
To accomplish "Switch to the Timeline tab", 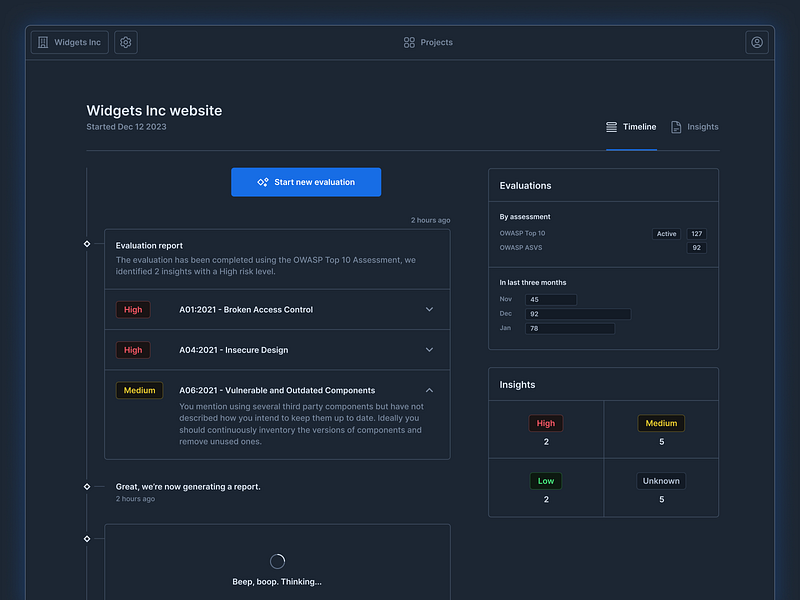I will pyautogui.click(x=631, y=127).
